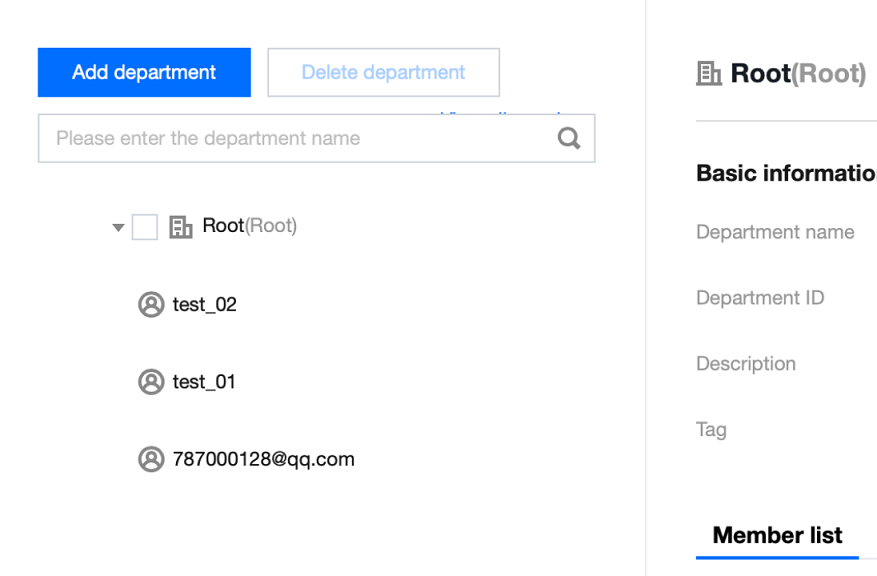Click the Basic information section heading
Viewport: 877px width, 576px height.
coord(785,173)
